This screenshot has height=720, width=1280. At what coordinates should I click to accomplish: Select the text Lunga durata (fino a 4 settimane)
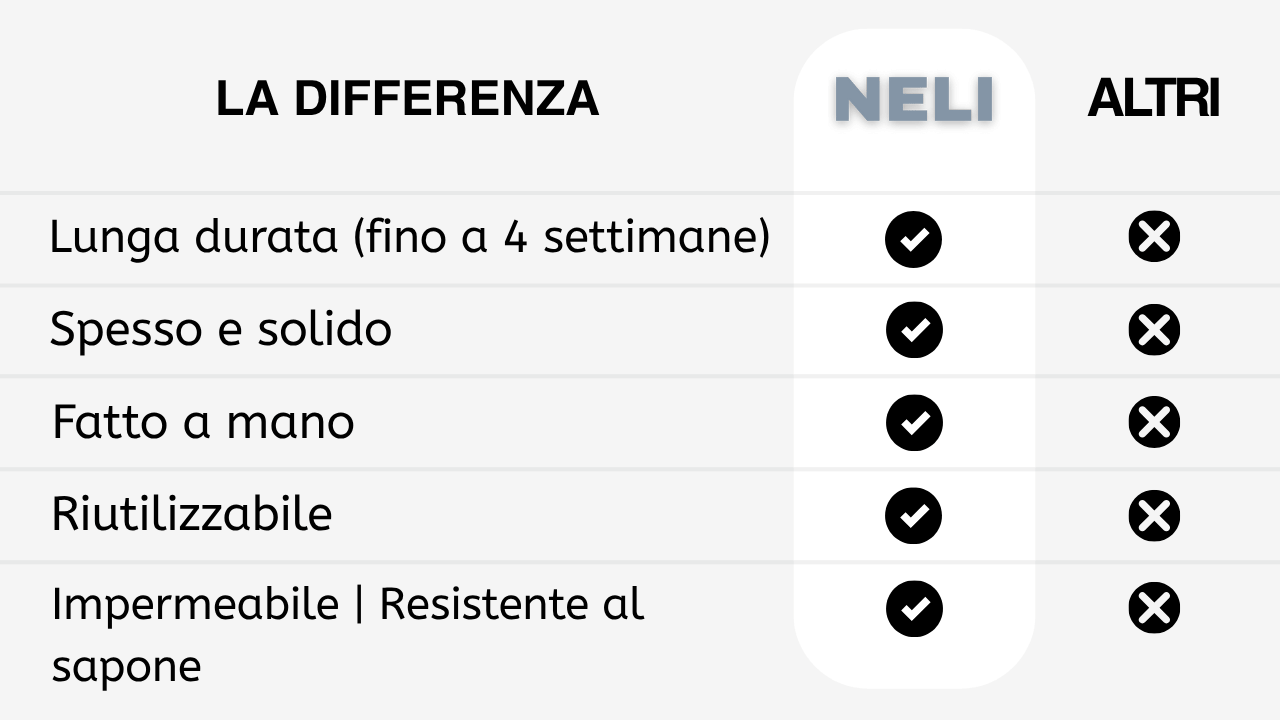410,238
